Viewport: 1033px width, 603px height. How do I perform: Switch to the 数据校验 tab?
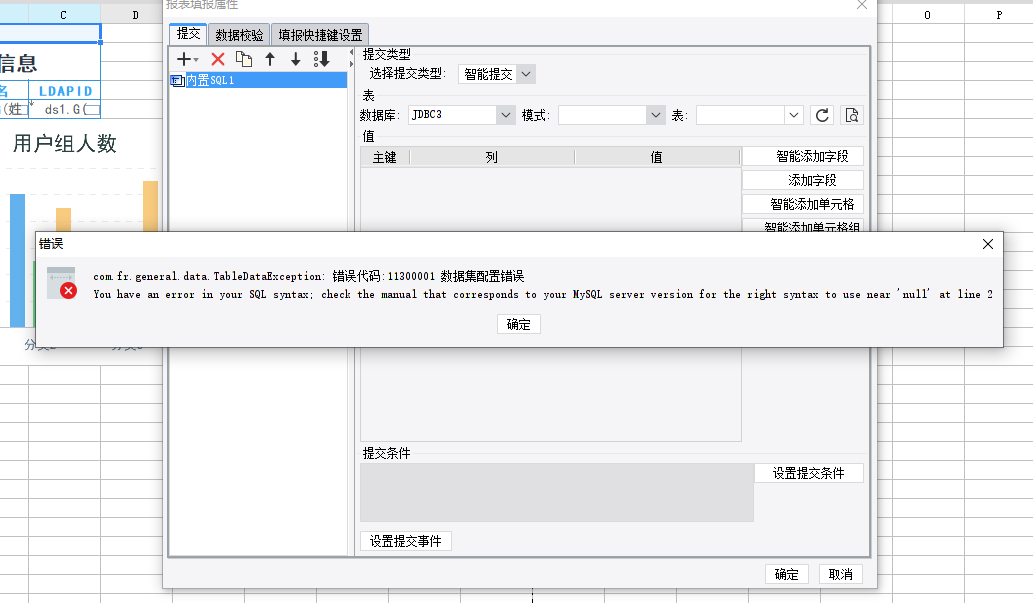click(239, 35)
